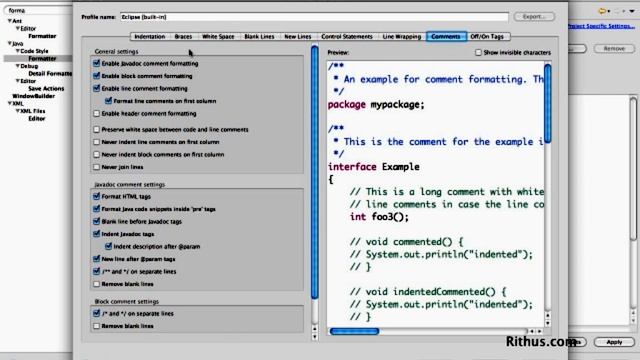Enable Javadoc comment formatting checkbox

click(97, 63)
